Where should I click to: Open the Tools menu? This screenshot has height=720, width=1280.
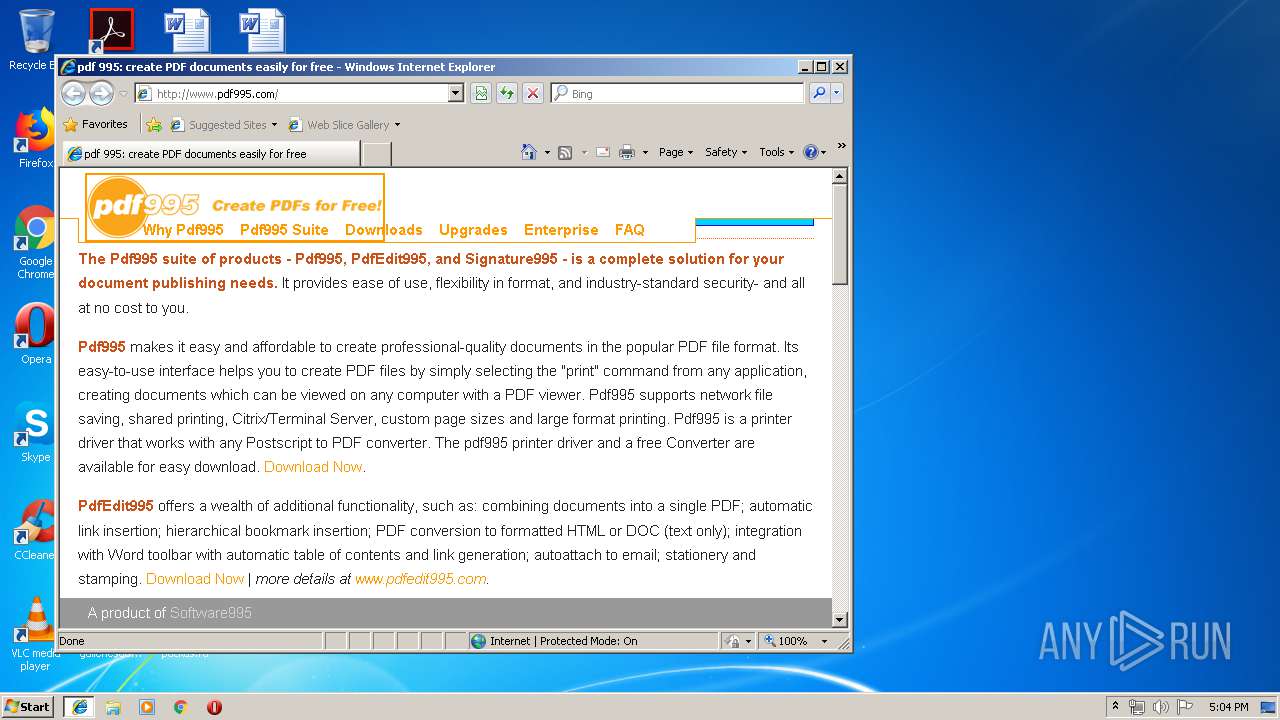776,152
